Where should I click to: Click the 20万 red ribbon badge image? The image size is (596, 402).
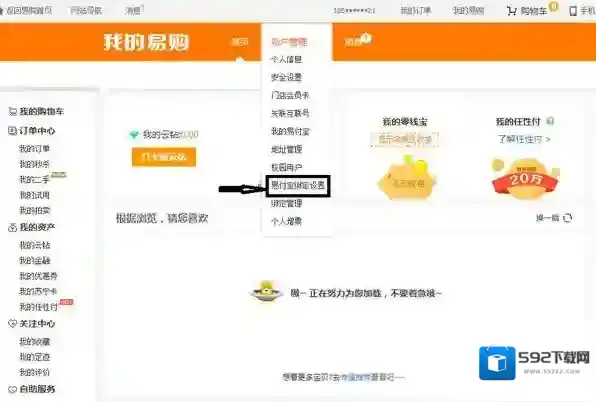525,179
